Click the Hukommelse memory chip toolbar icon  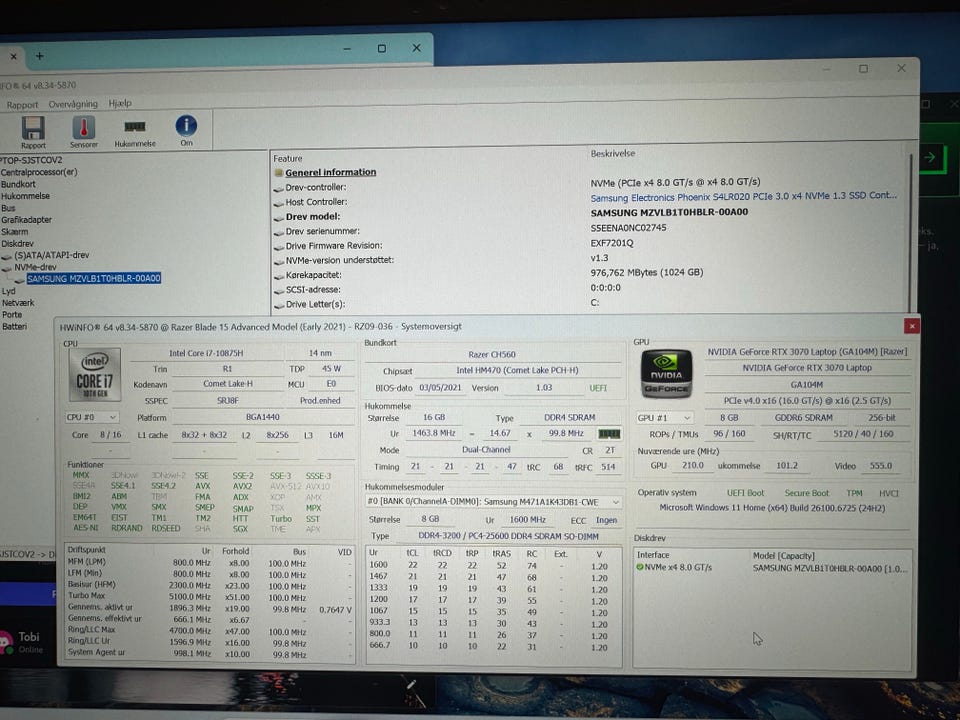click(135, 128)
